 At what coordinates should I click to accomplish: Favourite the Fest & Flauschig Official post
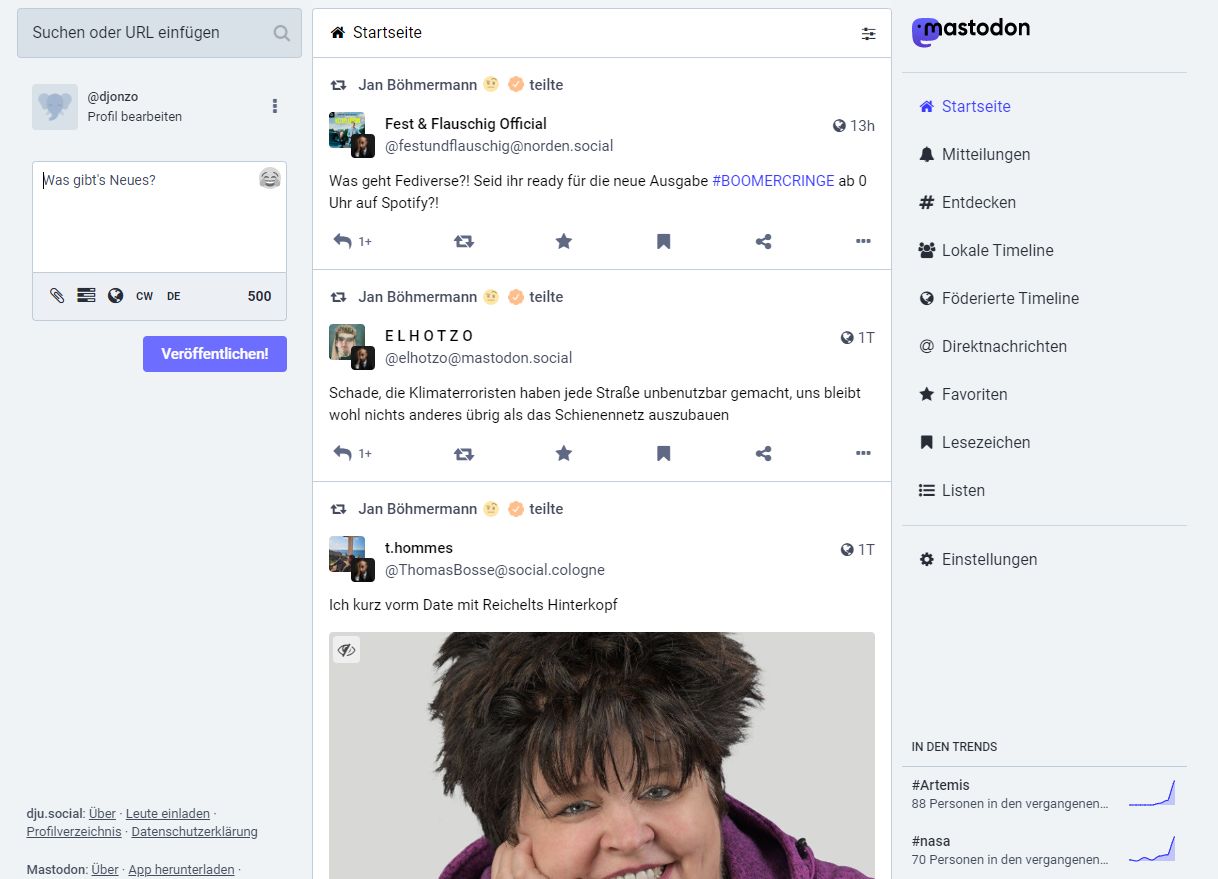tap(564, 241)
